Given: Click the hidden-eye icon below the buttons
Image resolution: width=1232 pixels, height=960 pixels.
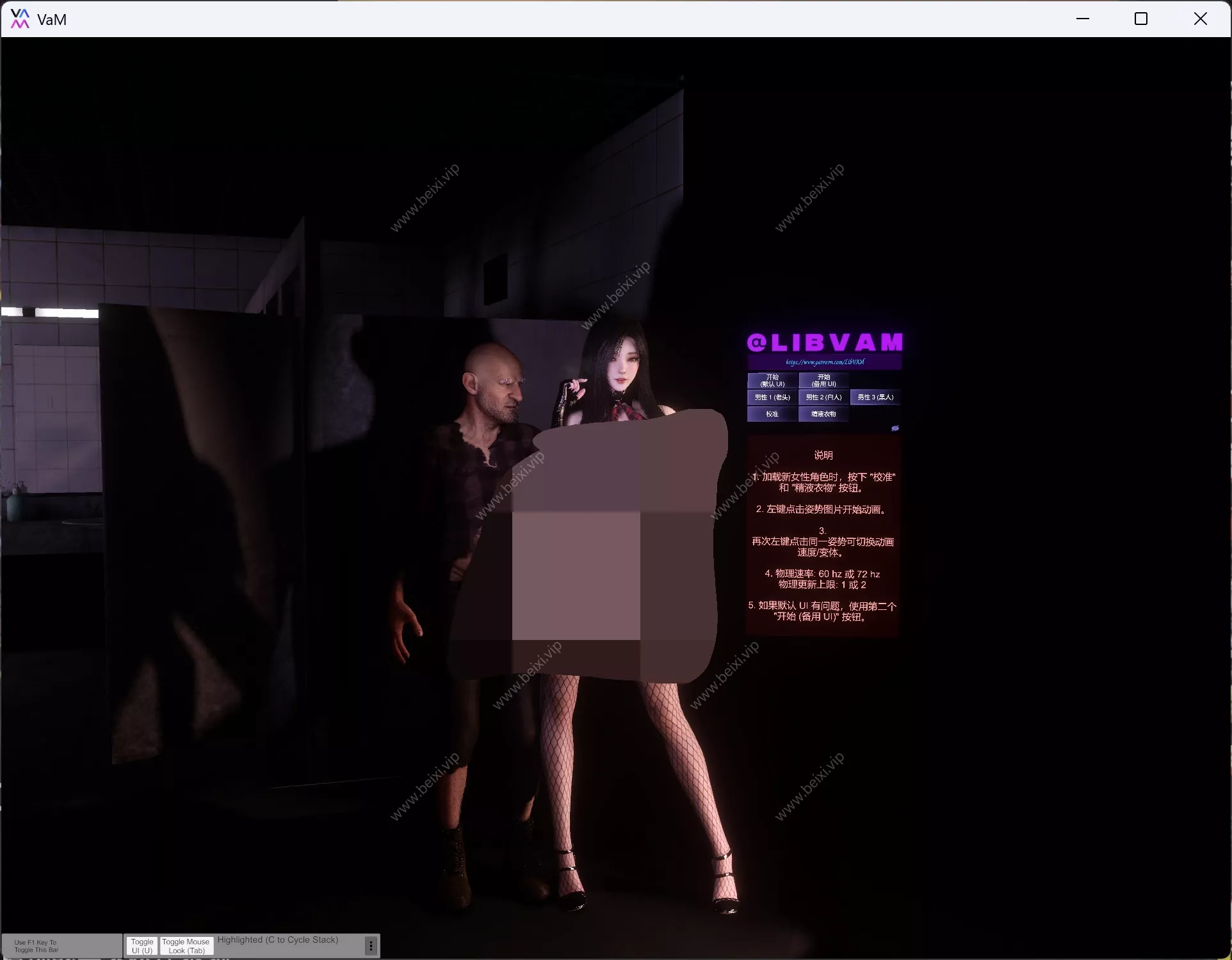Looking at the screenshot, I should point(895,428).
